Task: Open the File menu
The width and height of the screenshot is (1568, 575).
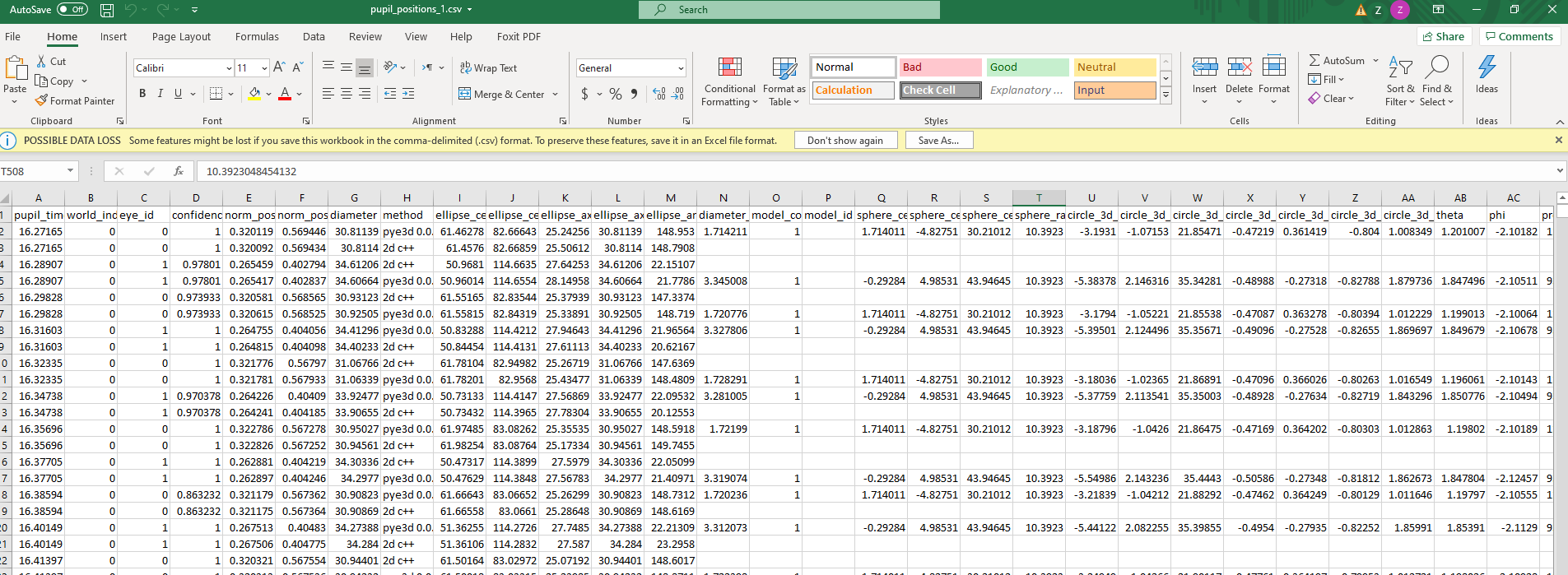Action: point(13,36)
